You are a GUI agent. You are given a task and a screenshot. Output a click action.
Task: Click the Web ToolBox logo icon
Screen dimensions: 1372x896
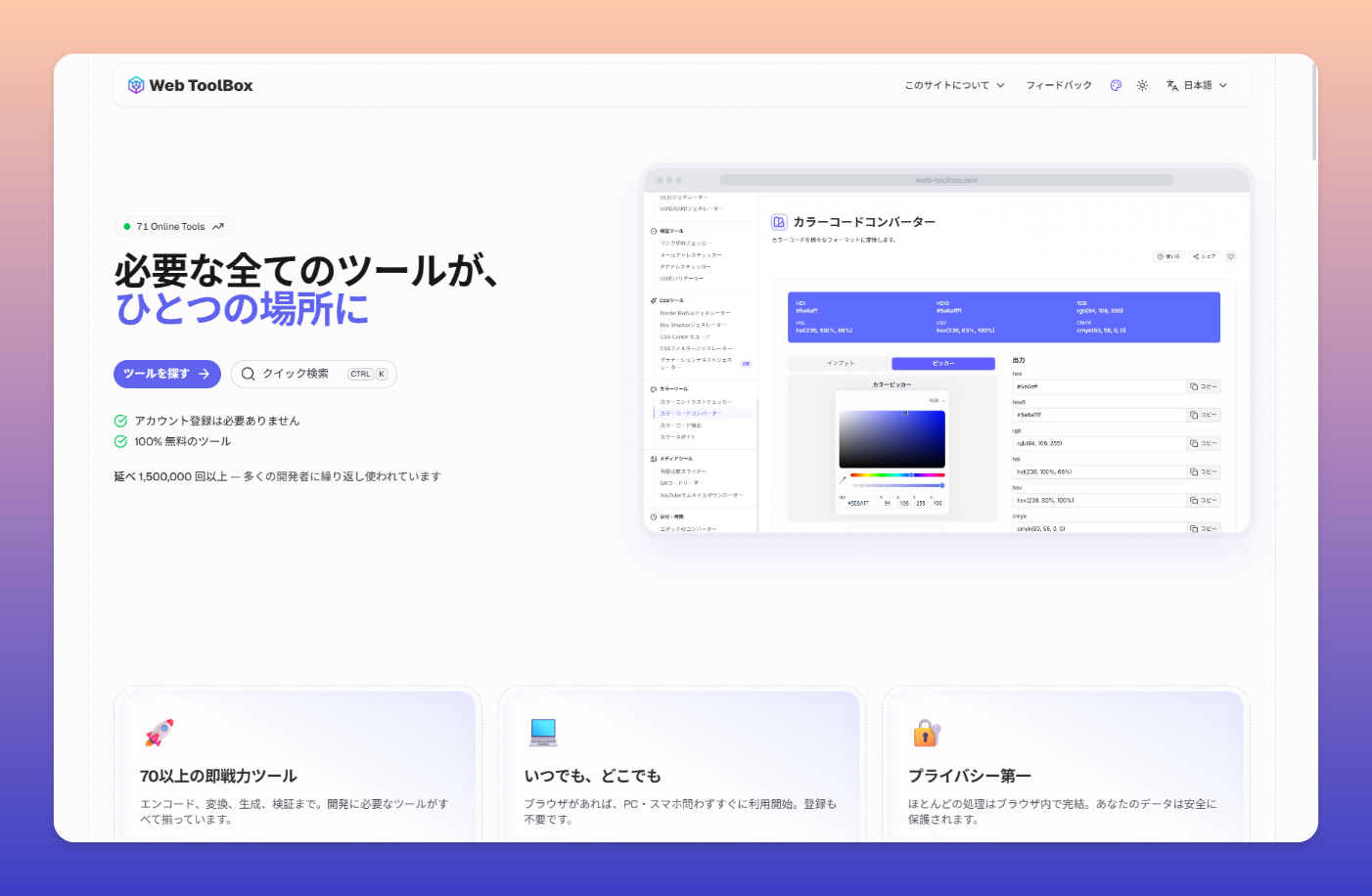pos(136,85)
